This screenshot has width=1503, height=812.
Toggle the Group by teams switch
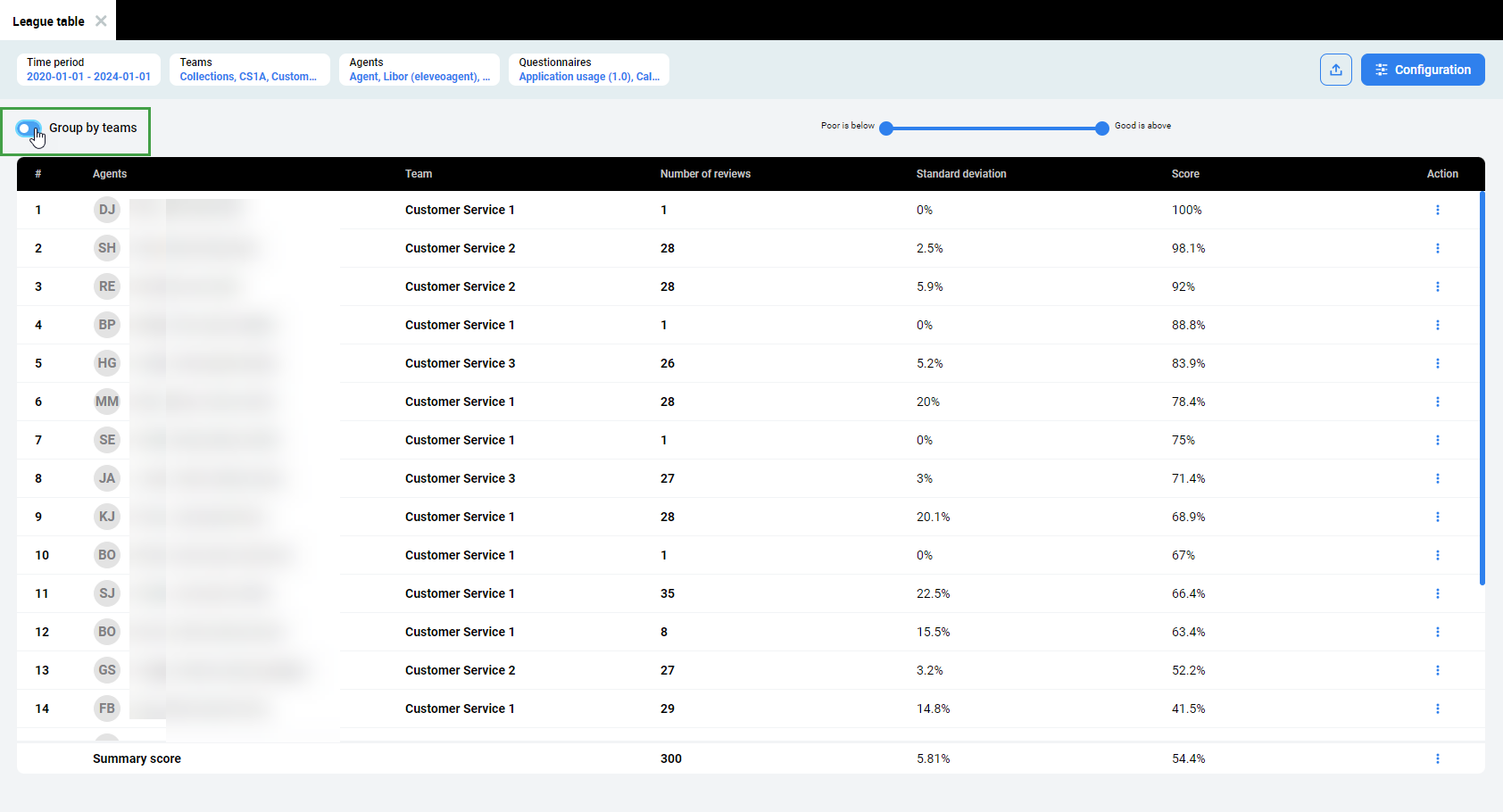click(29, 128)
